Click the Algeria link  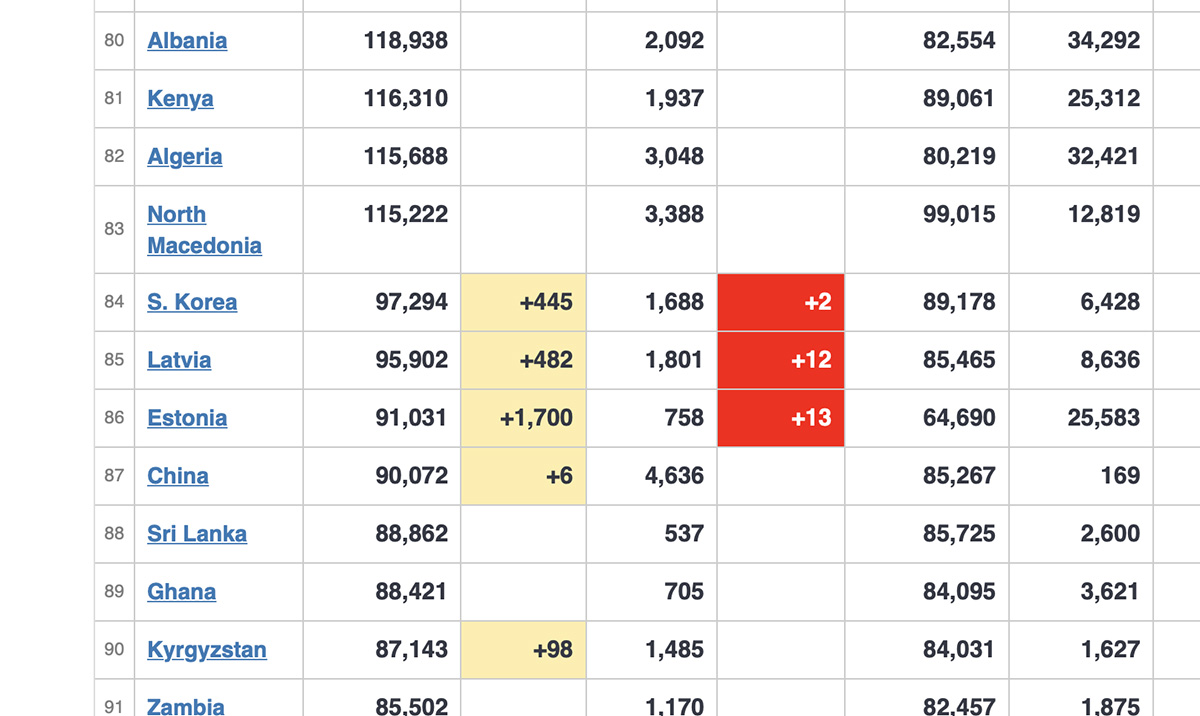pos(185,157)
